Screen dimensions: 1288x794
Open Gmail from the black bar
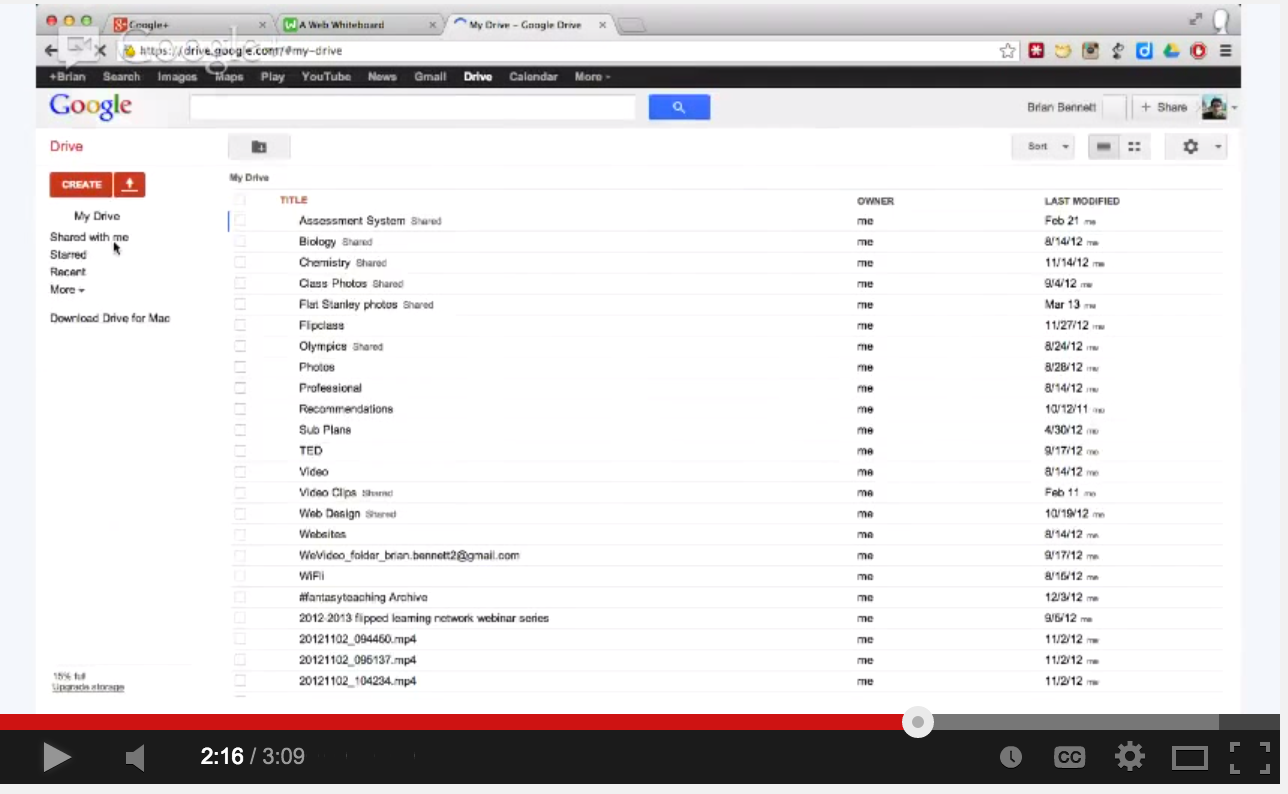[x=430, y=76]
